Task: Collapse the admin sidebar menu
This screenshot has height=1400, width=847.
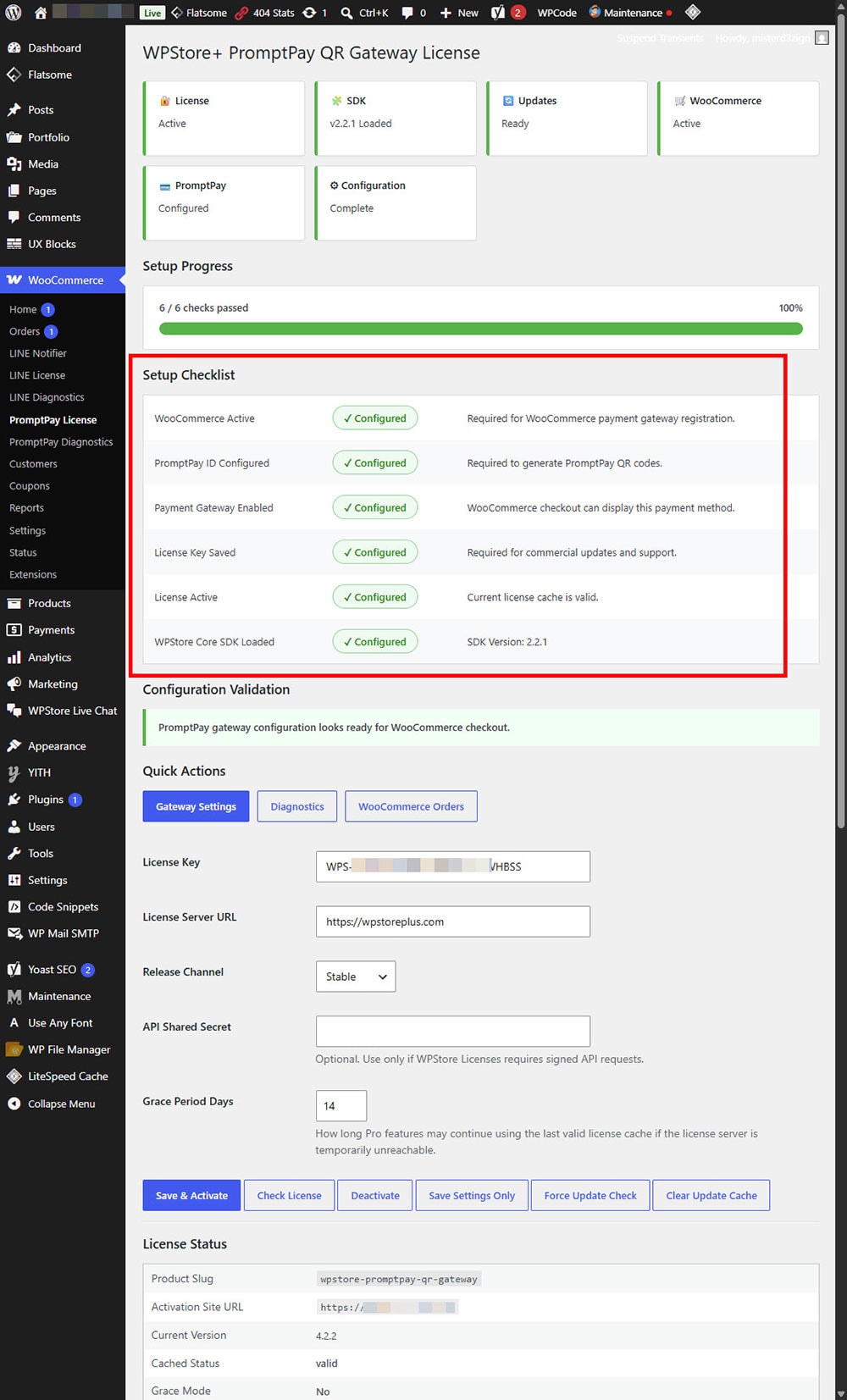Action: coord(61,1104)
